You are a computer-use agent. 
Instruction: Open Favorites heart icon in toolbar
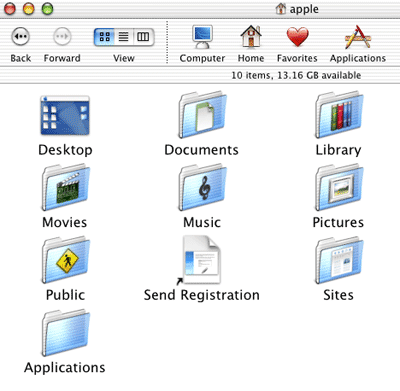click(x=297, y=36)
